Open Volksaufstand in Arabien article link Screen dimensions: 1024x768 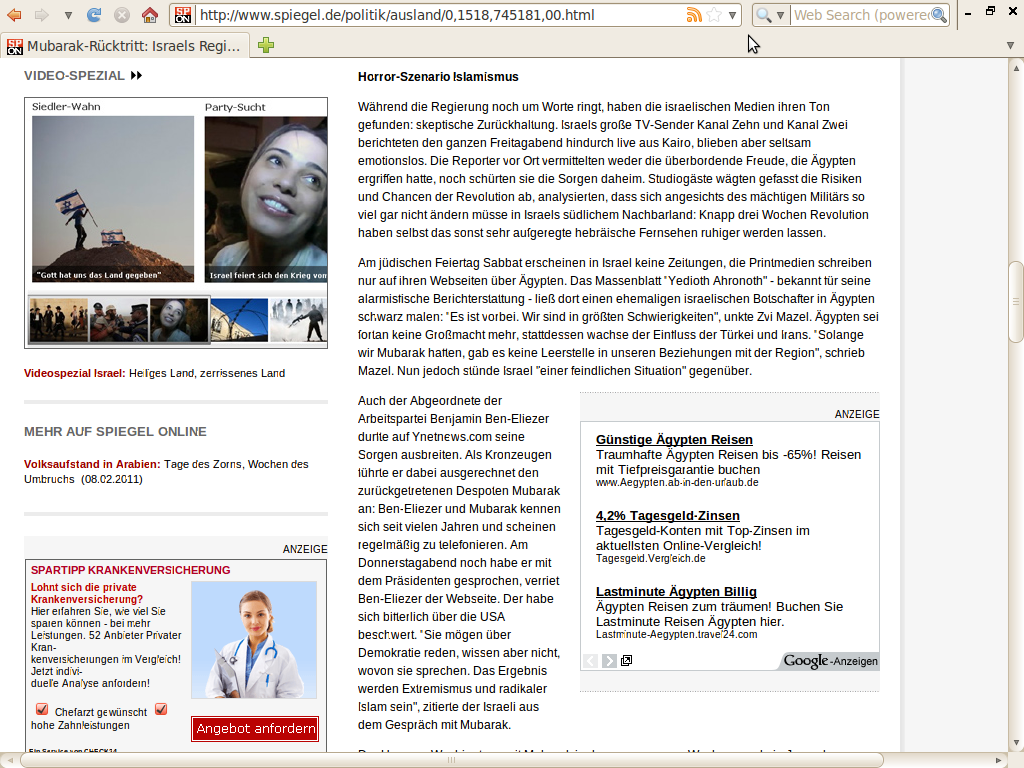167,472
